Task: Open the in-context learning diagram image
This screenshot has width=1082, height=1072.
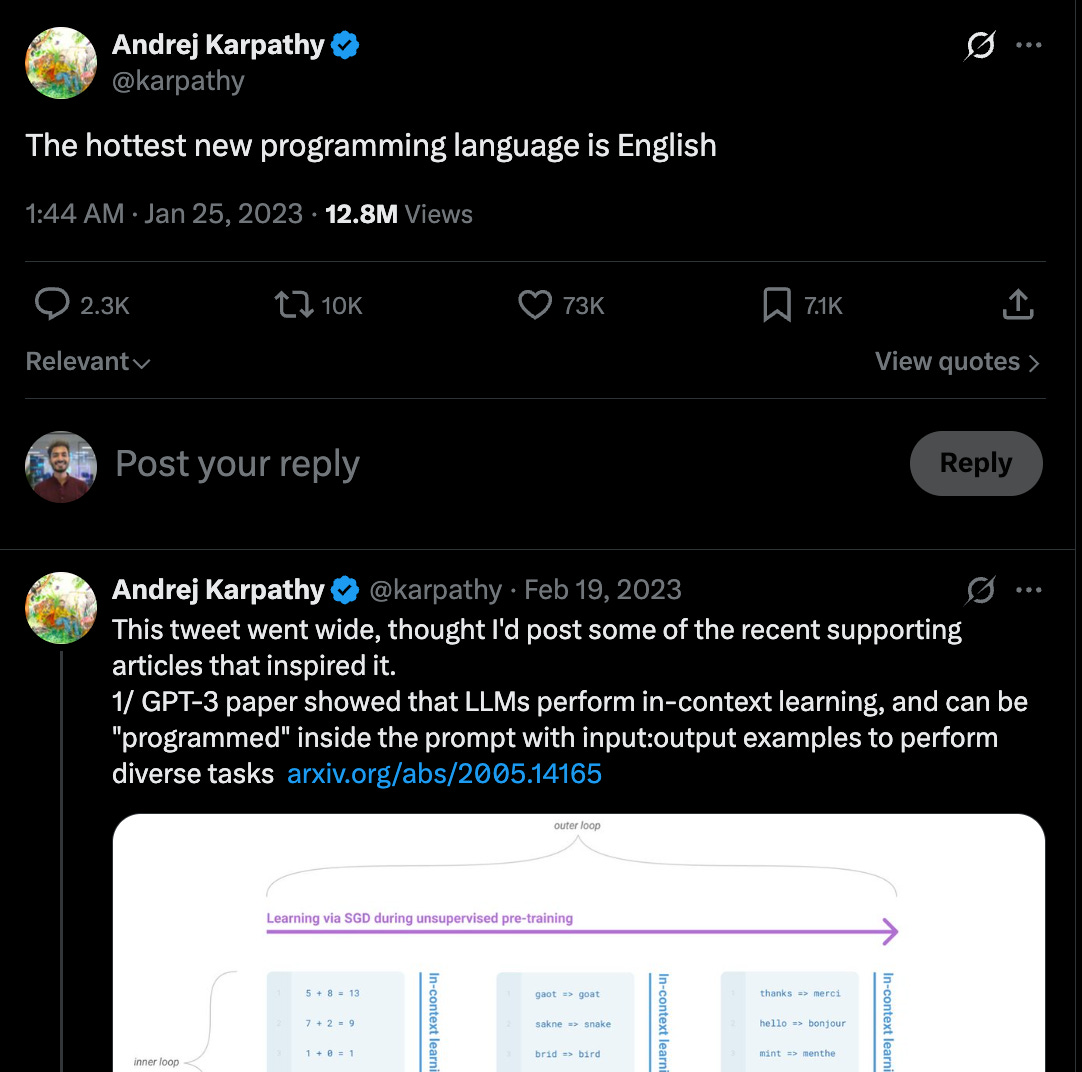Action: 578,942
